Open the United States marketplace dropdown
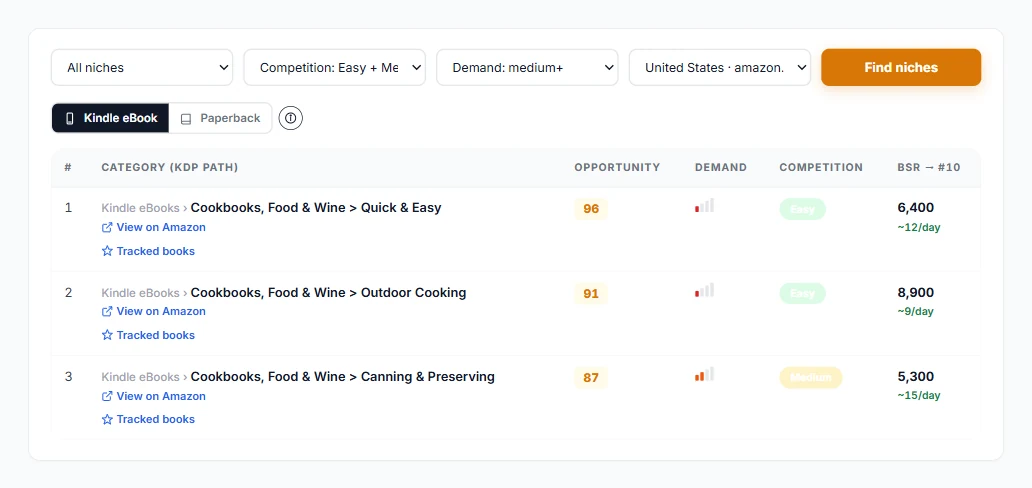This screenshot has height=488, width=1032. [x=720, y=67]
